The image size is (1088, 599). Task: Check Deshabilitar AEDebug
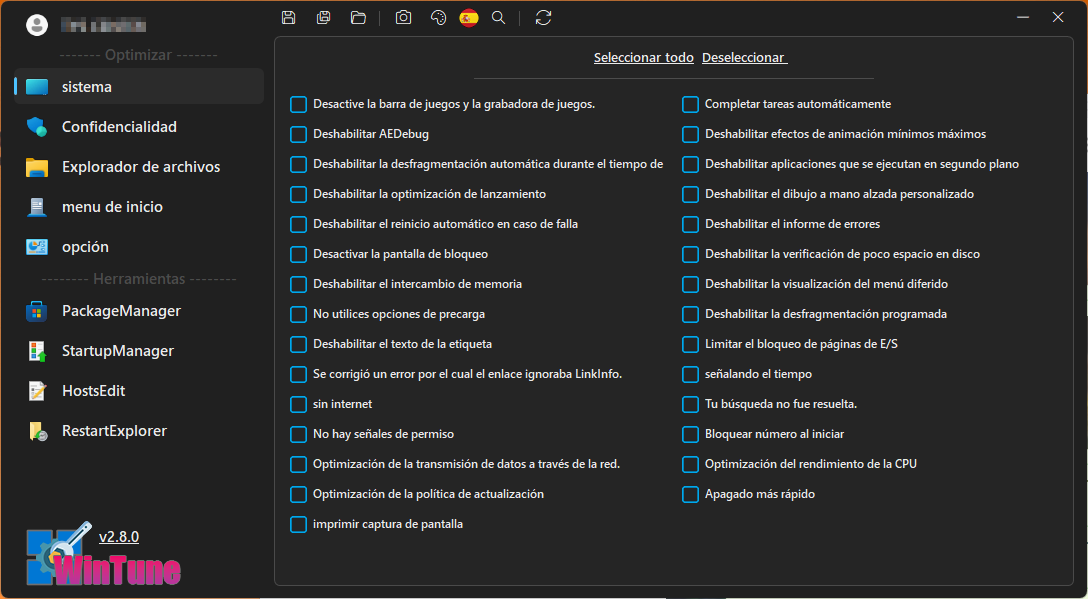[298, 135]
